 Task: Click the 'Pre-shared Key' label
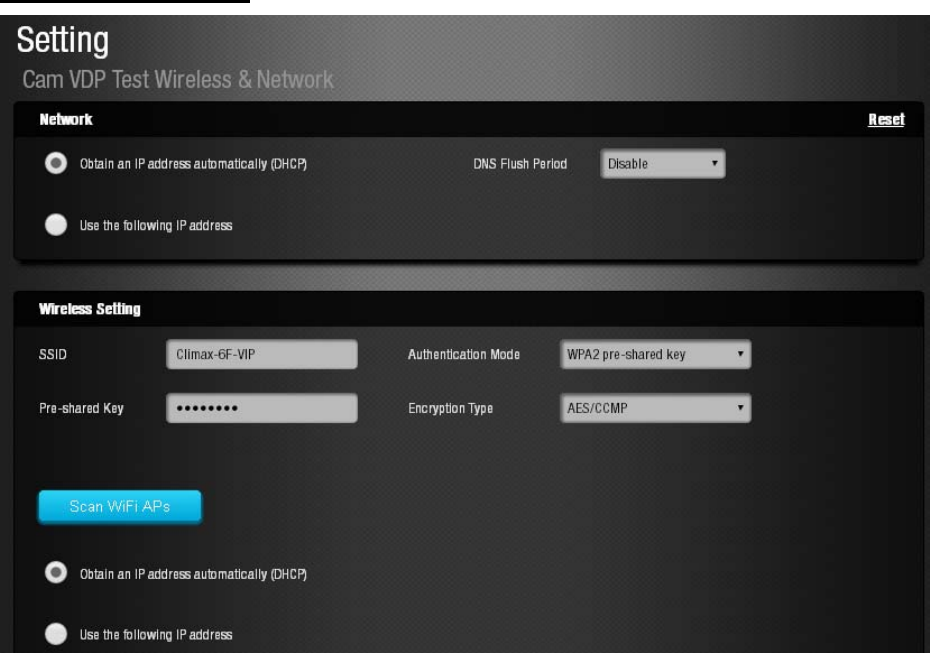pos(81,408)
